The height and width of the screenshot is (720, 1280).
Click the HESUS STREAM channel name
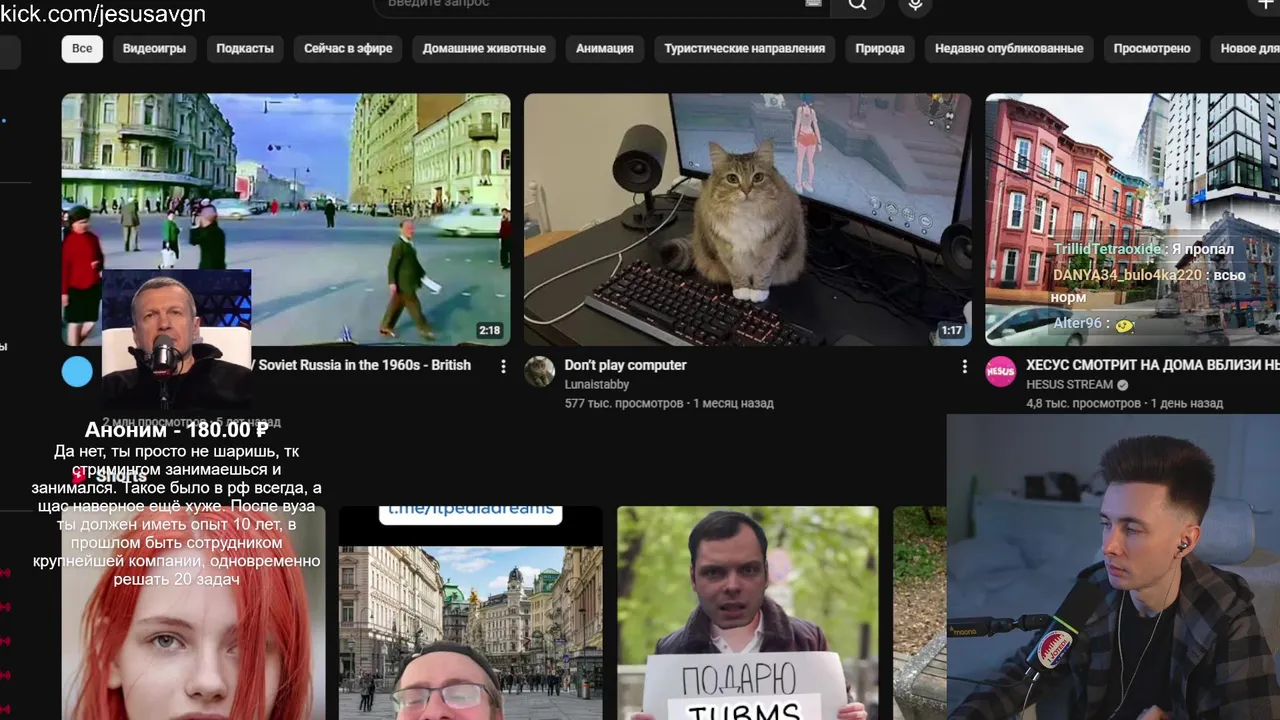click(1069, 384)
